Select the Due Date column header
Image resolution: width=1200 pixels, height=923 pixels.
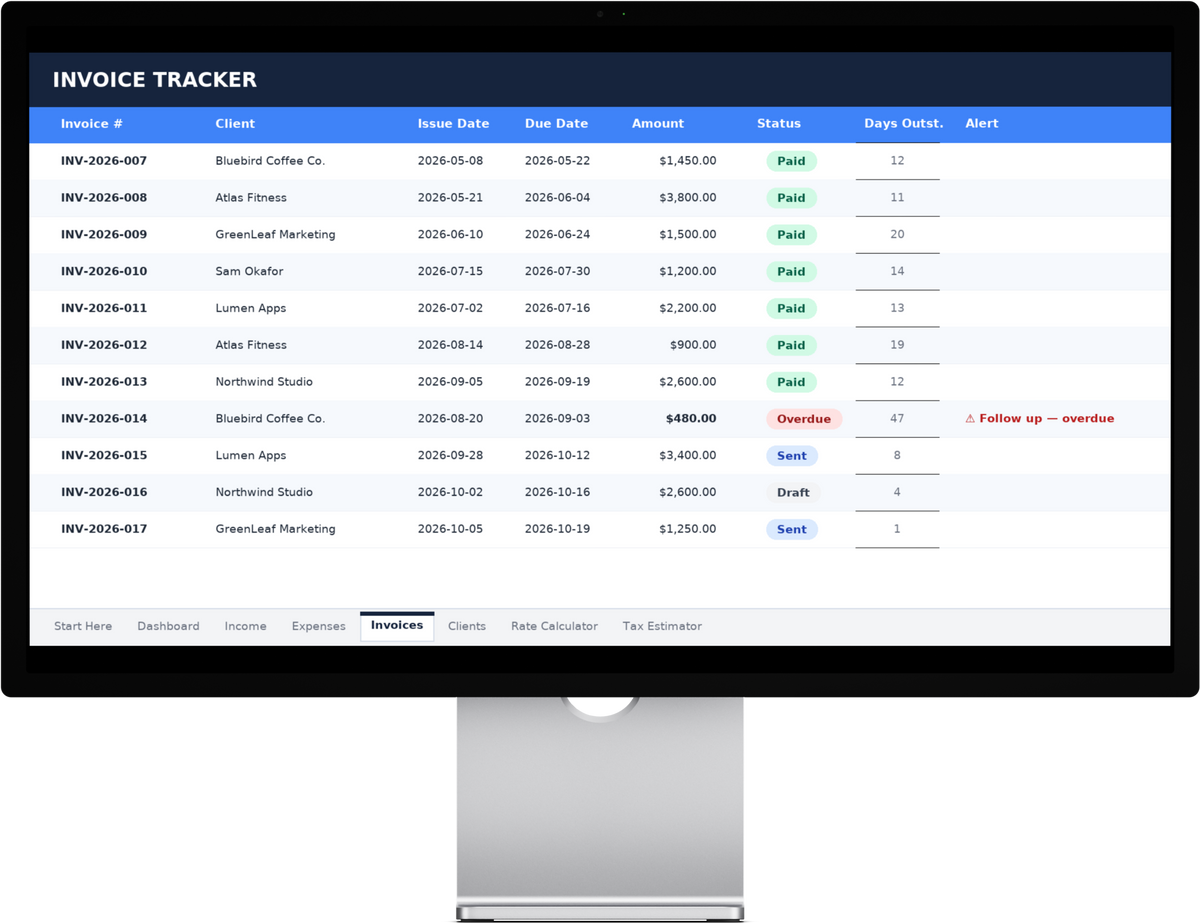point(556,124)
